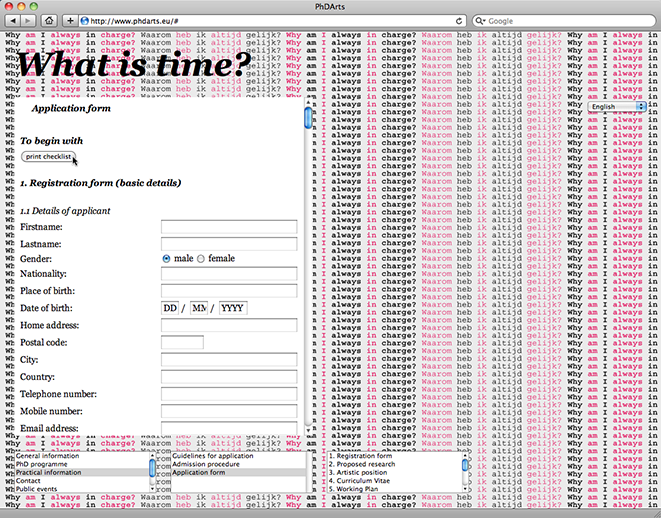Choose Admission procedure from the submenu
The width and height of the screenshot is (661, 518).
point(205,464)
